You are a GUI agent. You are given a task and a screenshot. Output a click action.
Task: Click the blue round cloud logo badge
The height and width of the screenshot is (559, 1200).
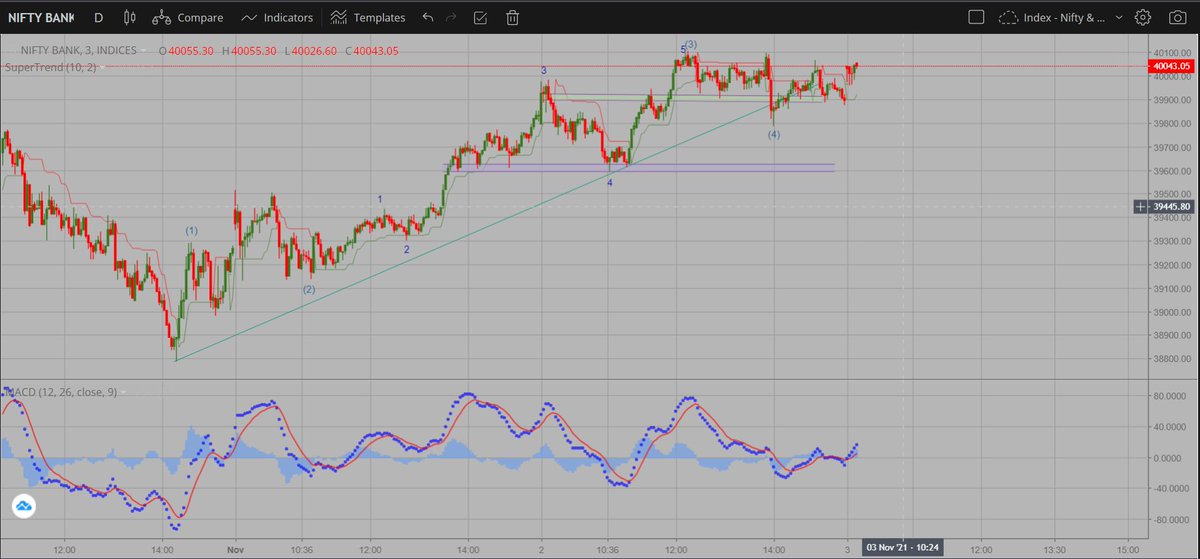coord(25,507)
